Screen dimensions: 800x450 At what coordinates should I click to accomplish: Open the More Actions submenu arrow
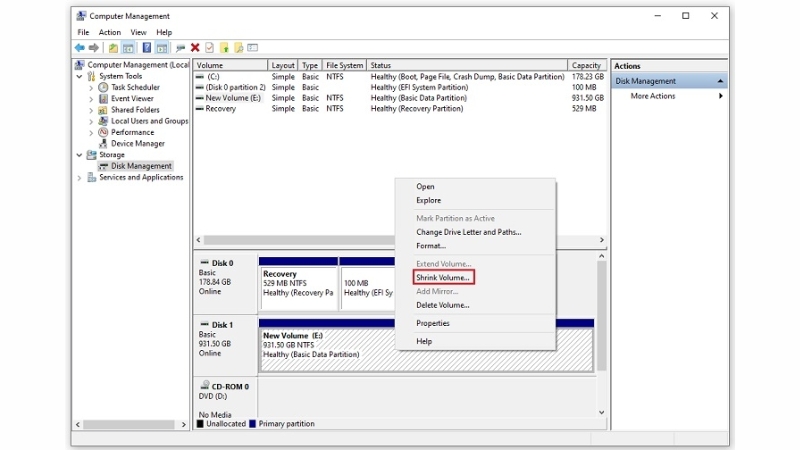click(x=721, y=96)
